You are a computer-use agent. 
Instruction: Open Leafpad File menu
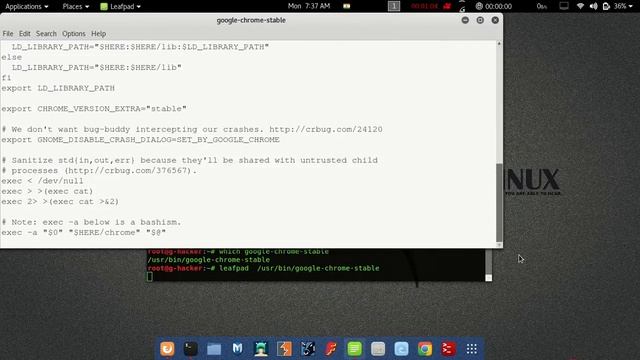pos(8,33)
